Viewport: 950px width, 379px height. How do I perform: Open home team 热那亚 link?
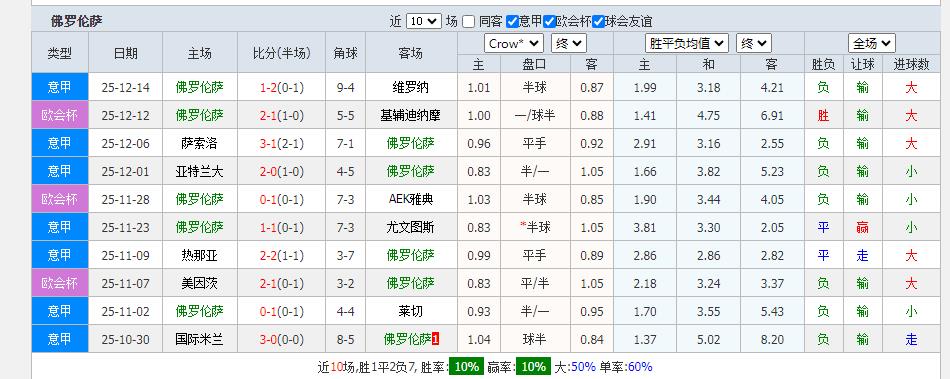(199, 255)
